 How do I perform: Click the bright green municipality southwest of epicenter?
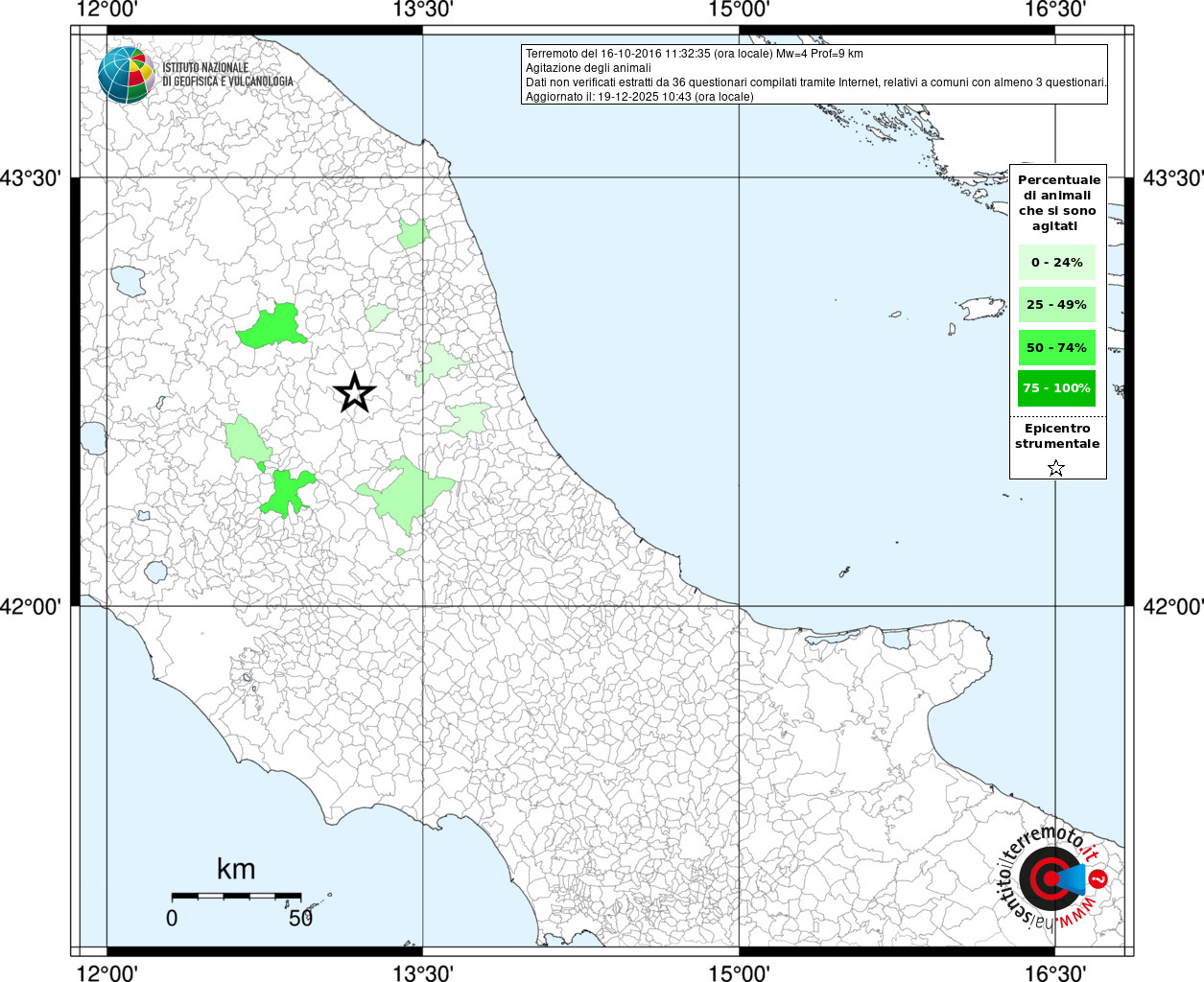pos(287,491)
